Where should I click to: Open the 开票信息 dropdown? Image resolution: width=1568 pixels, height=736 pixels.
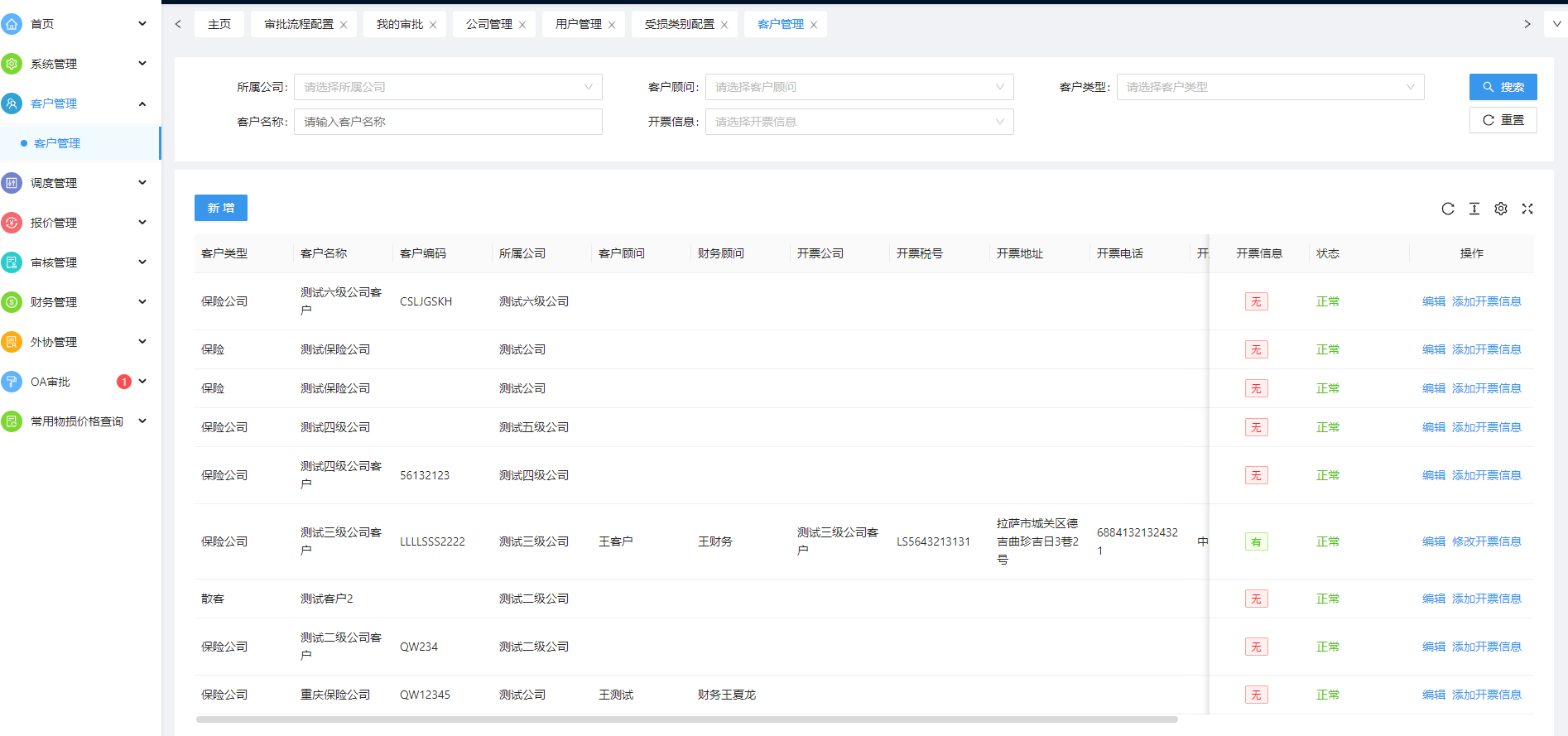(859, 122)
